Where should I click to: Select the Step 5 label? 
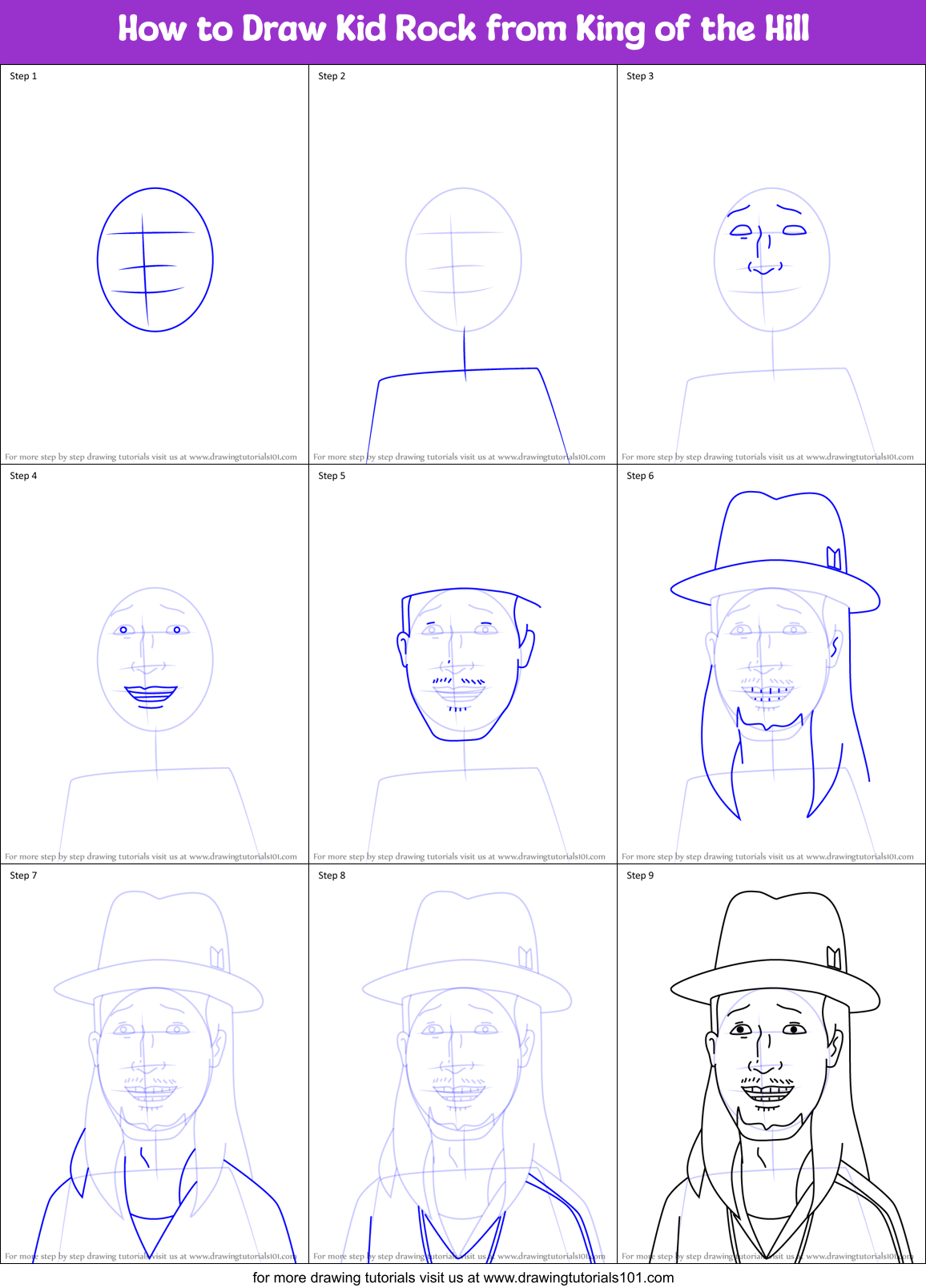(x=332, y=476)
